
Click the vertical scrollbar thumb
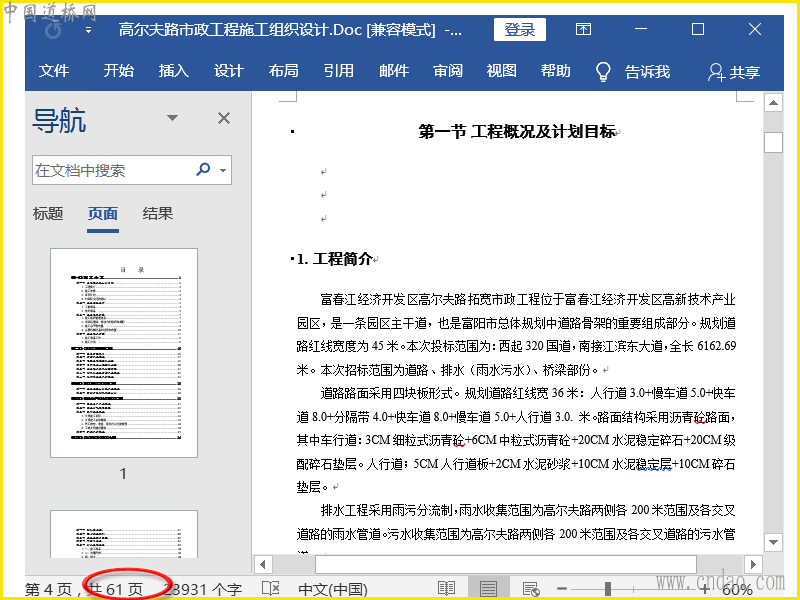coord(773,142)
